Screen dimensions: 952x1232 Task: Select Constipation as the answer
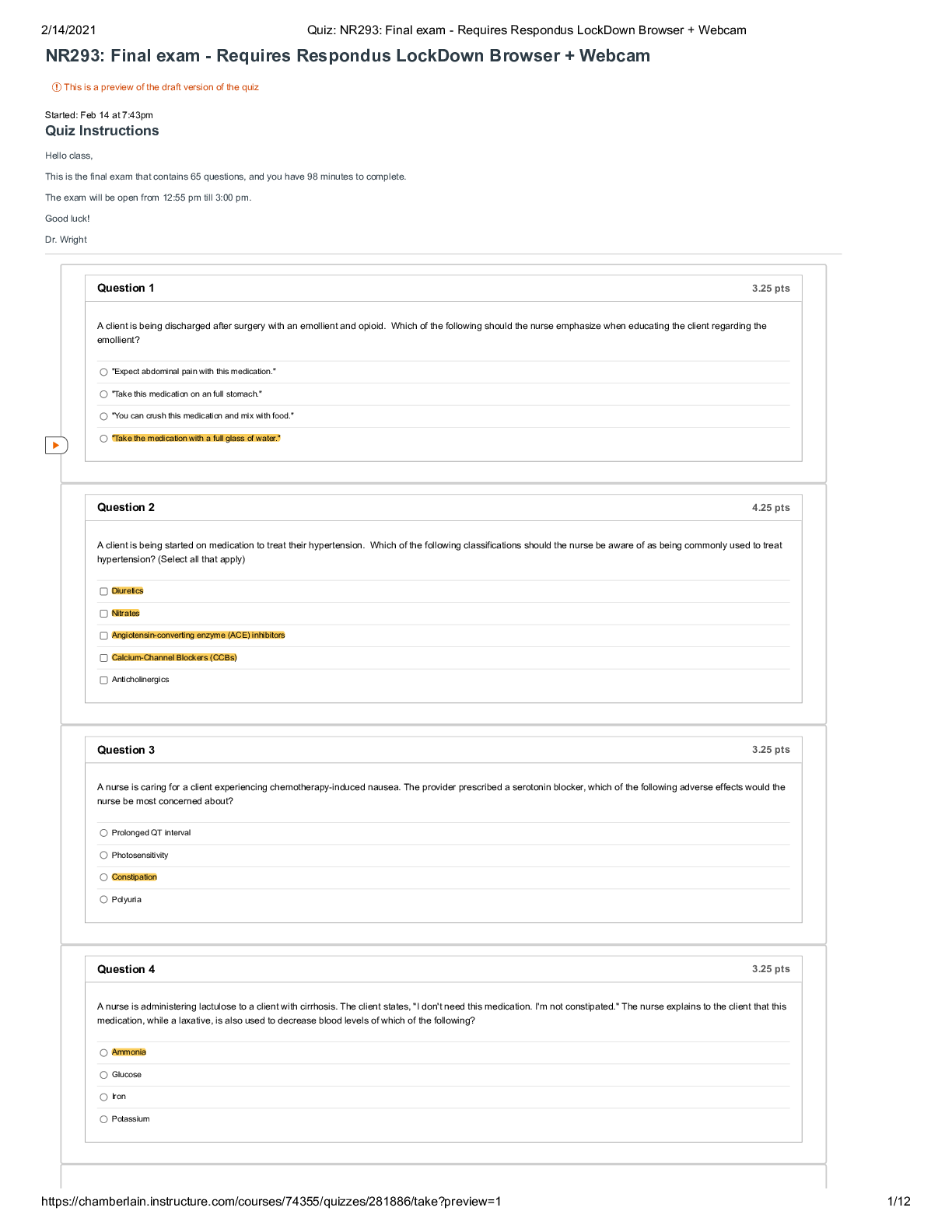(103, 877)
